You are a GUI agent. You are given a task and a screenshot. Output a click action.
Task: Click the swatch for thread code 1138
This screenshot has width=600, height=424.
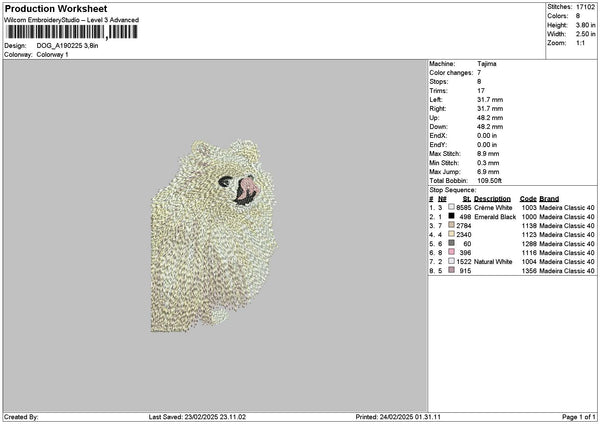point(451,225)
